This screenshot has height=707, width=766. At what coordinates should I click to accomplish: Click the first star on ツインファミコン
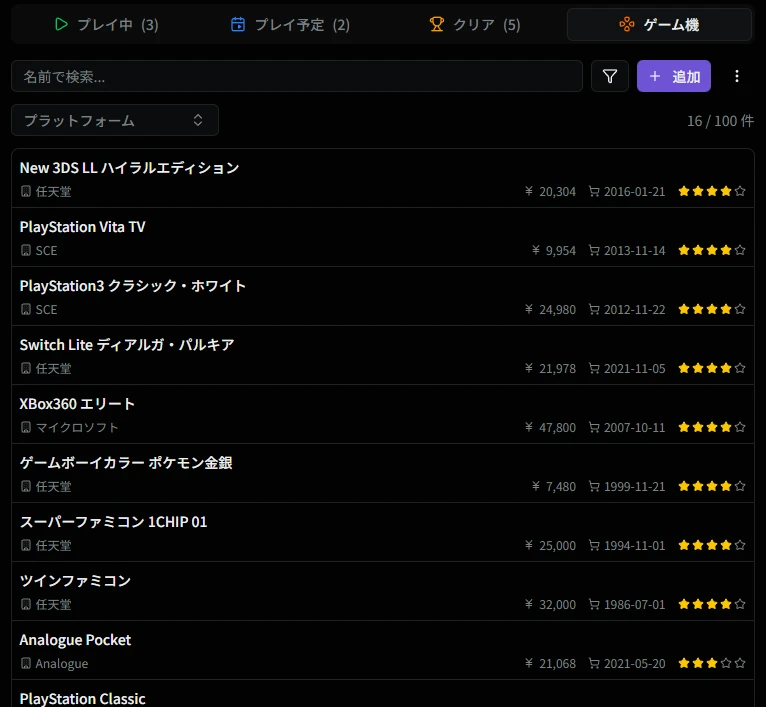click(684, 604)
